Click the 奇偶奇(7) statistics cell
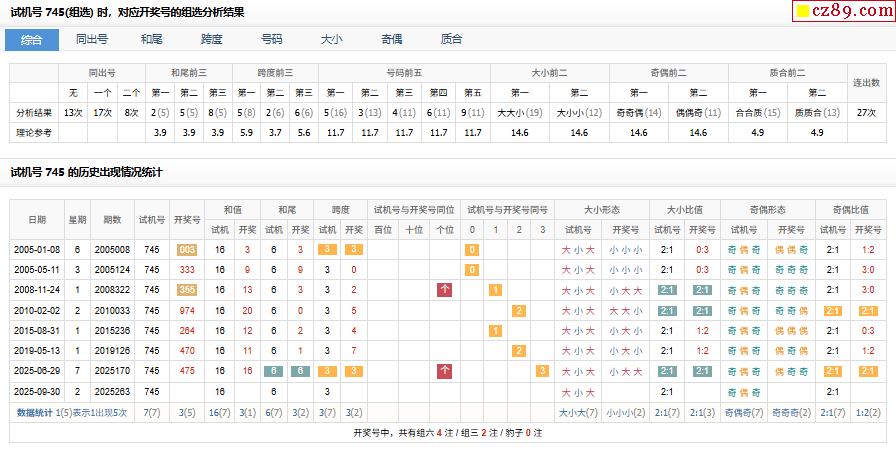The height and width of the screenshot is (450, 896). [x=744, y=412]
